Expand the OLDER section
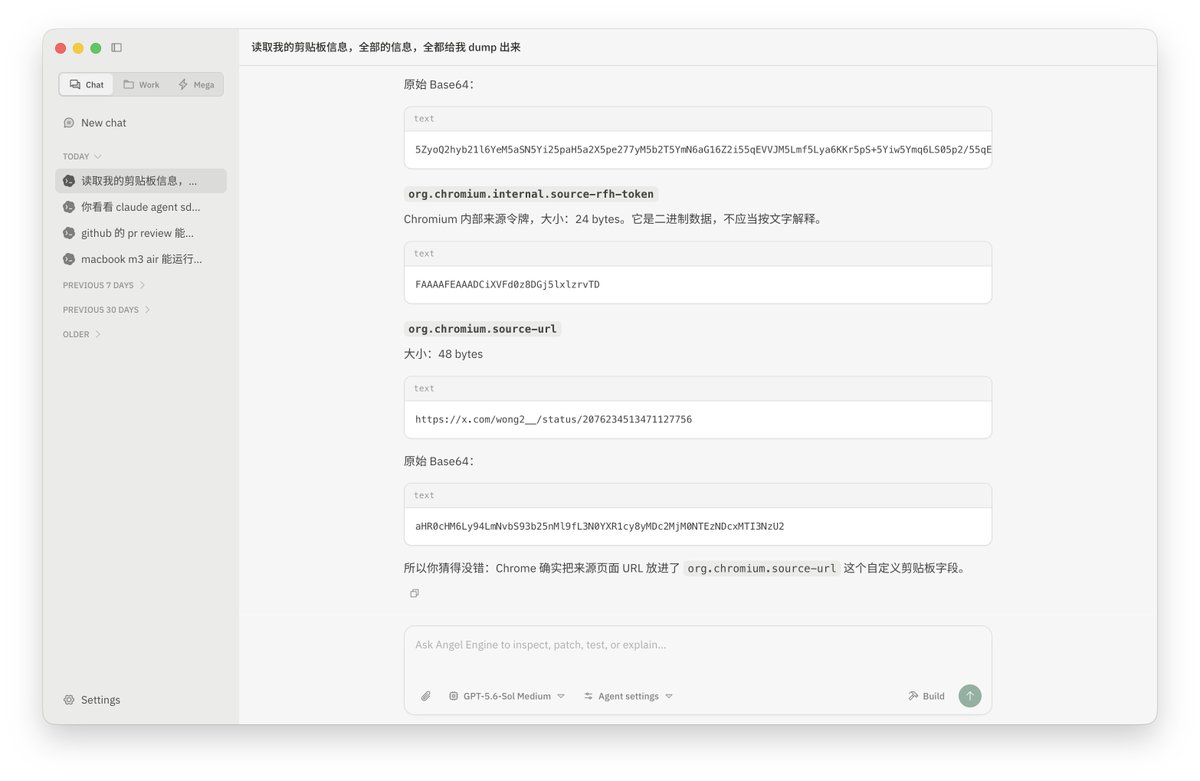Image resolution: width=1200 pixels, height=781 pixels. (82, 335)
